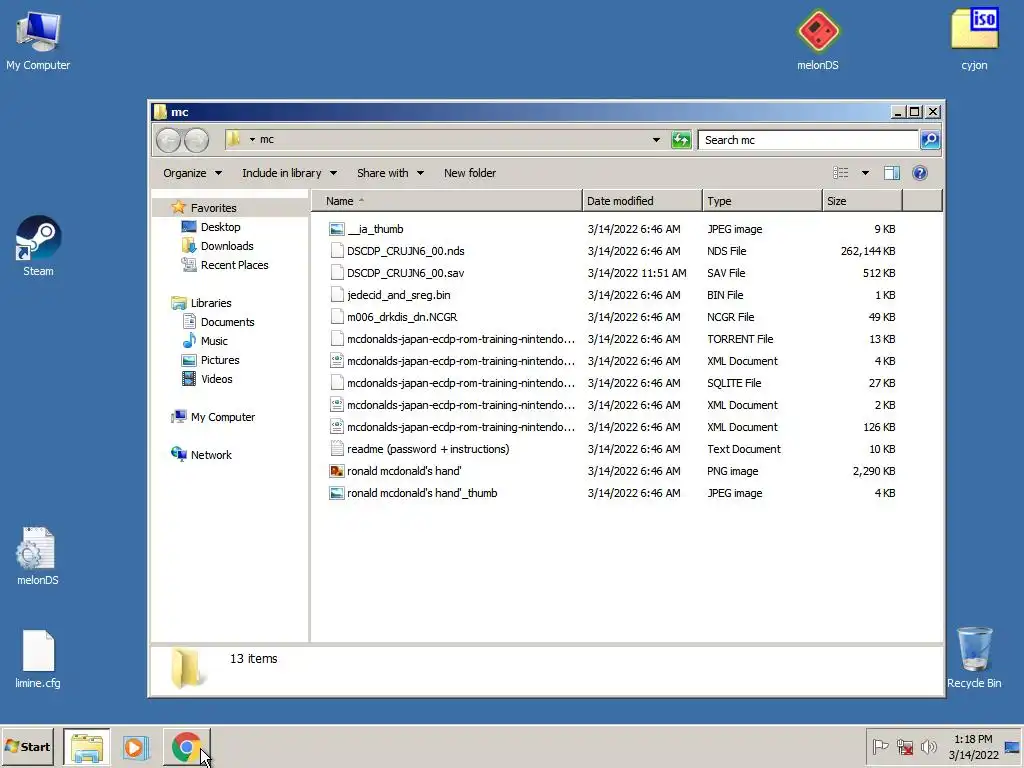Select the limine.cfg desktop file

pos(38,659)
